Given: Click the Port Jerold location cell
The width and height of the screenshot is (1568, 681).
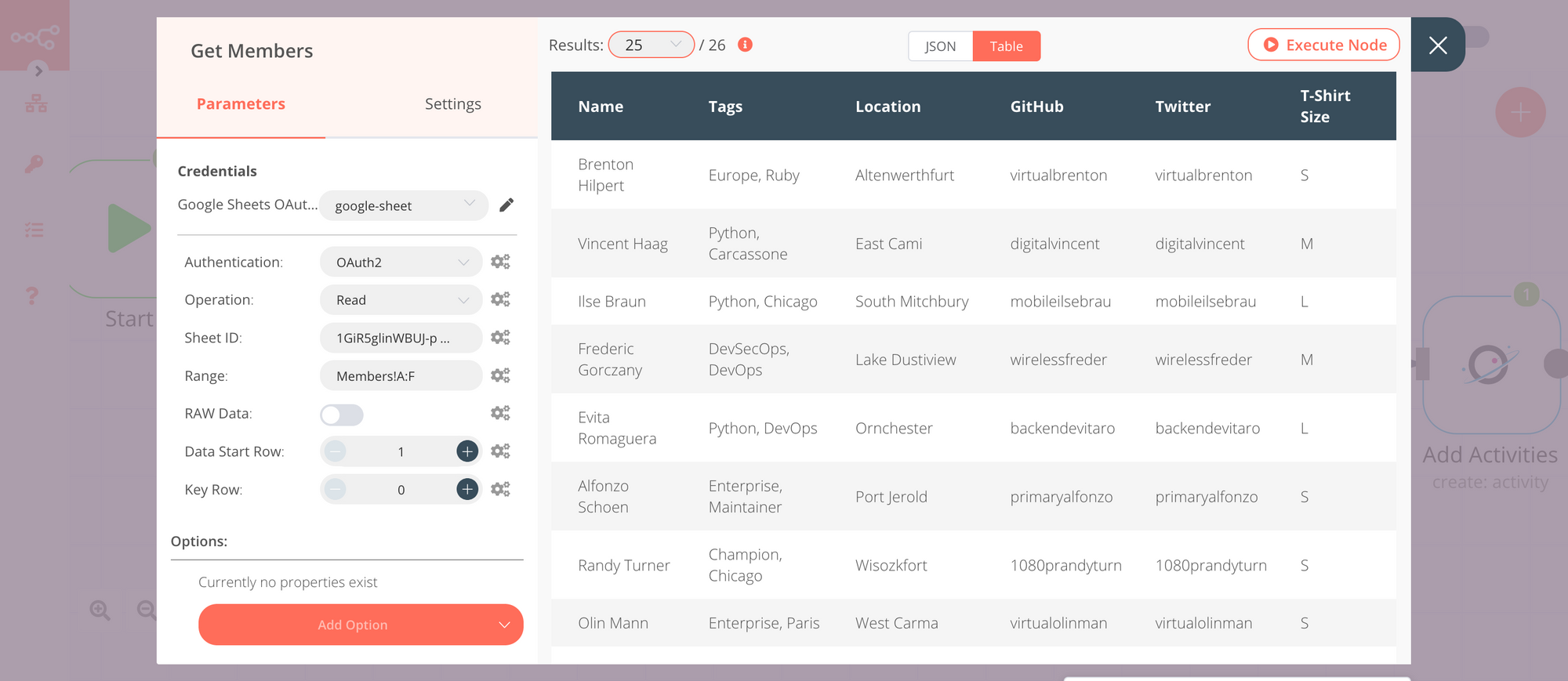Looking at the screenshot, I should click(891, 496).
